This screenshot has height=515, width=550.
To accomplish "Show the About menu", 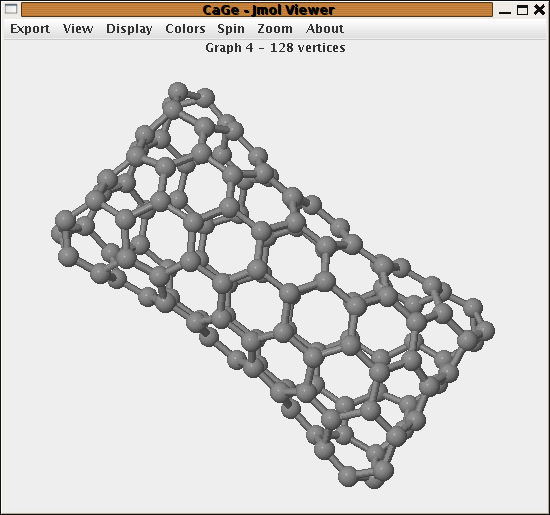I will point(325,29).
